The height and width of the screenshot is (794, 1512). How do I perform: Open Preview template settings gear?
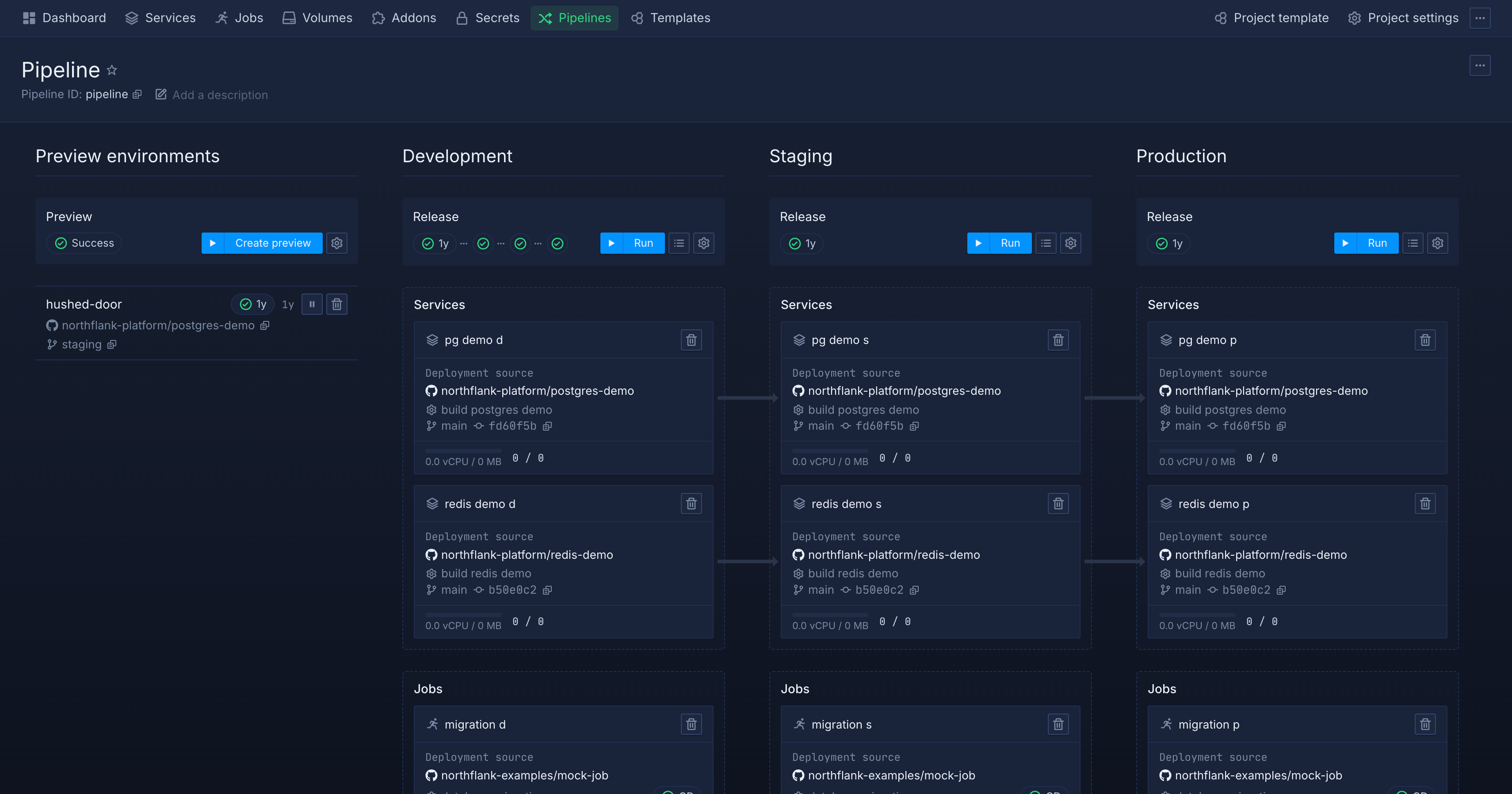point(337,243)
